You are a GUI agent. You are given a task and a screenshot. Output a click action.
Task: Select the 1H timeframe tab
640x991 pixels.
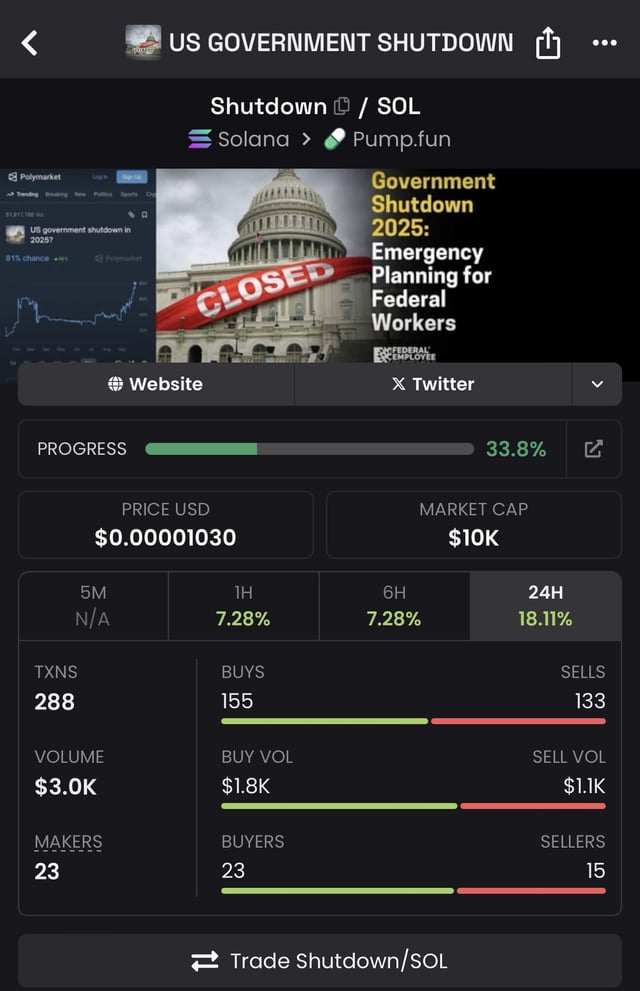(x=243, y=606)
